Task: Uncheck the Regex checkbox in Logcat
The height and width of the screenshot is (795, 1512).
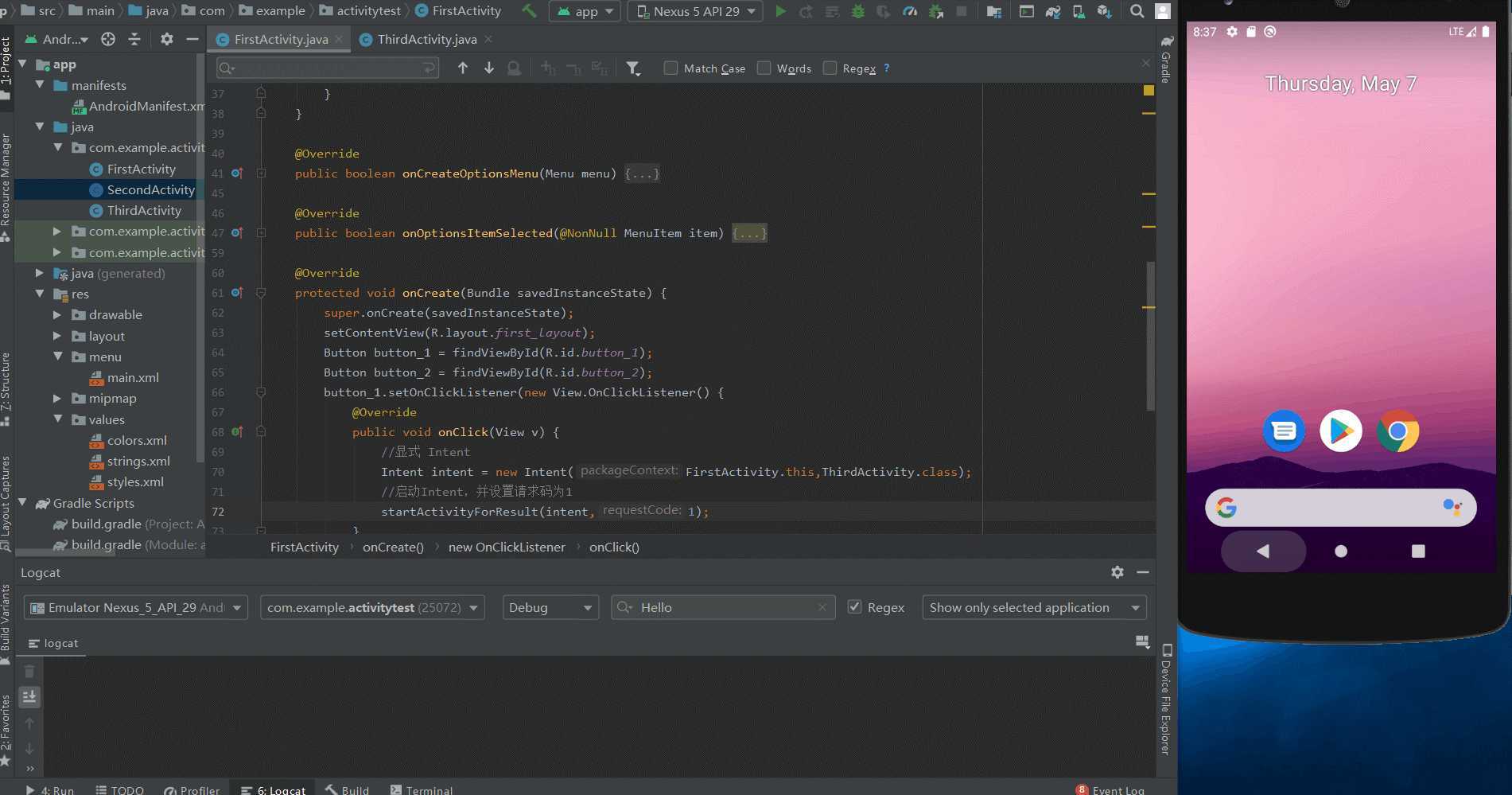Action: pyautogui.click(x=855, y=607)
